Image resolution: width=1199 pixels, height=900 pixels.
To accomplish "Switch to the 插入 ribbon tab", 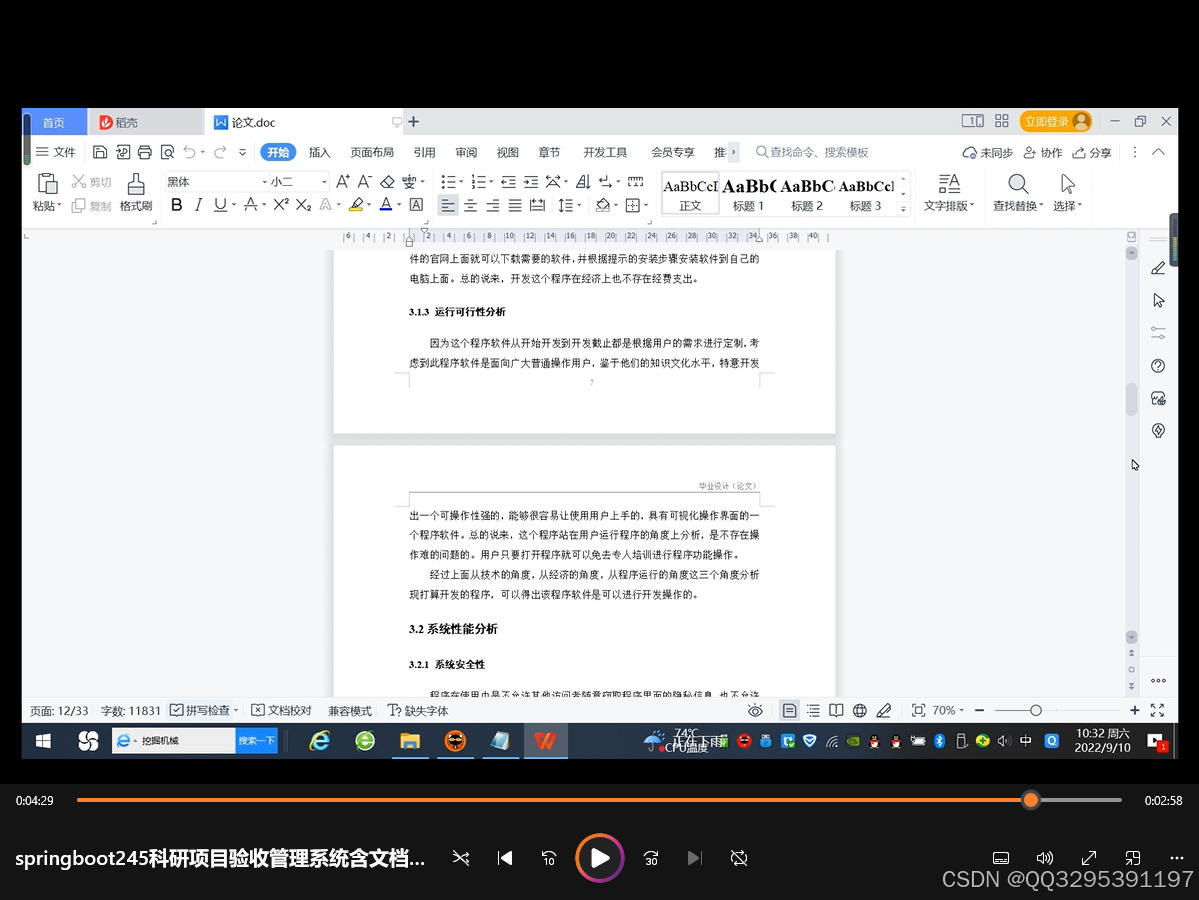I will (320, 152).
